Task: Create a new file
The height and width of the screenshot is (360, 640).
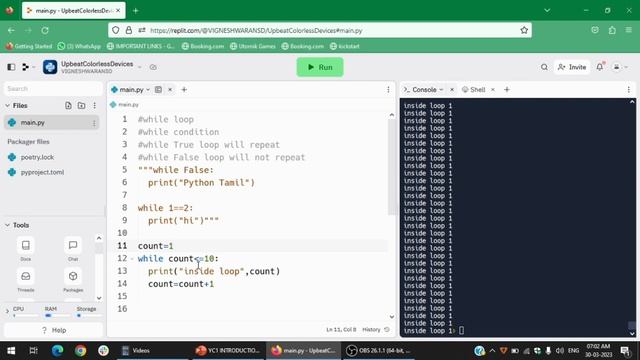Action: (68, 106)
